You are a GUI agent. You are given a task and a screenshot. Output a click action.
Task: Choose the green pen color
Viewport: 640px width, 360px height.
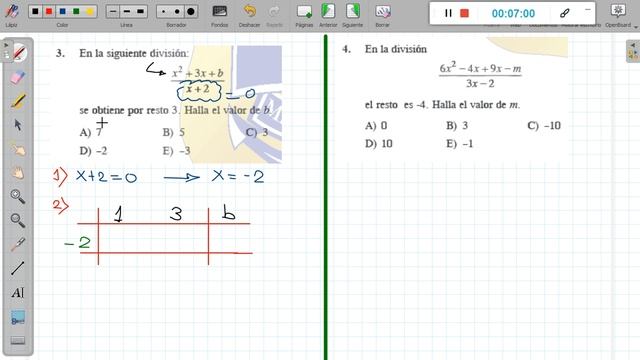(76, 11)
